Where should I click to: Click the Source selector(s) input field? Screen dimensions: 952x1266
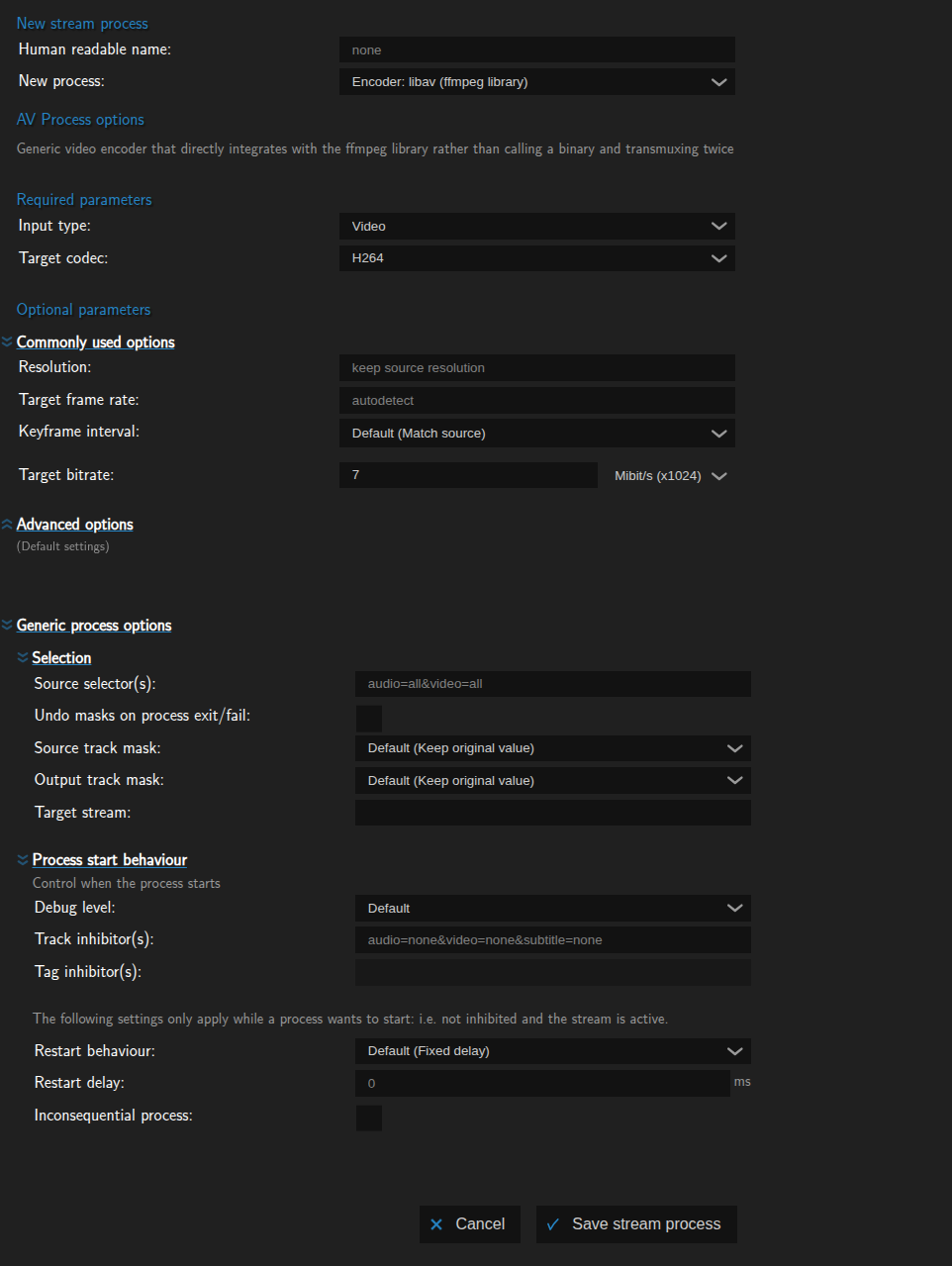pos(553,684)
